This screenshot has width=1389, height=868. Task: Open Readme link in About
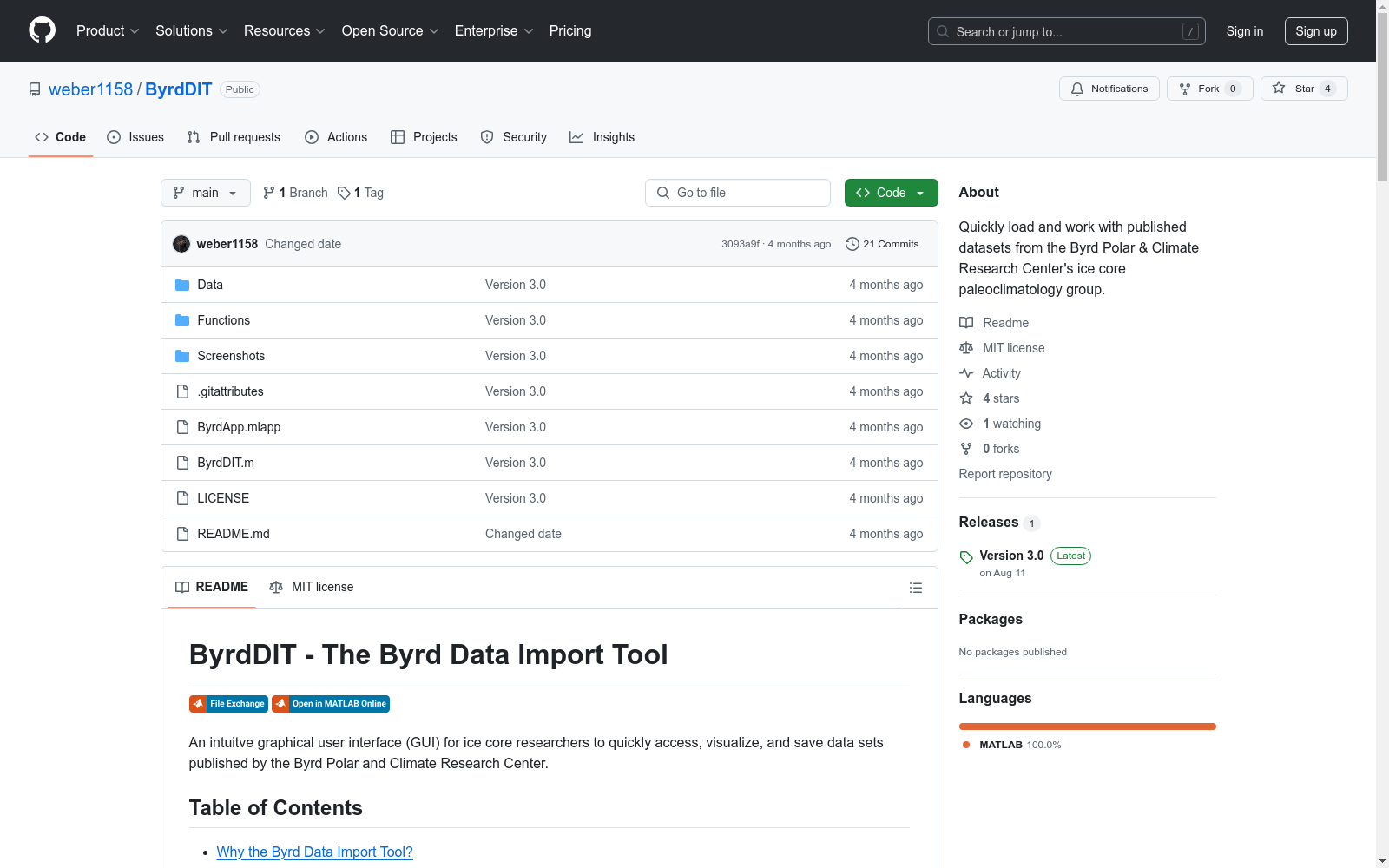coord(994,323)
